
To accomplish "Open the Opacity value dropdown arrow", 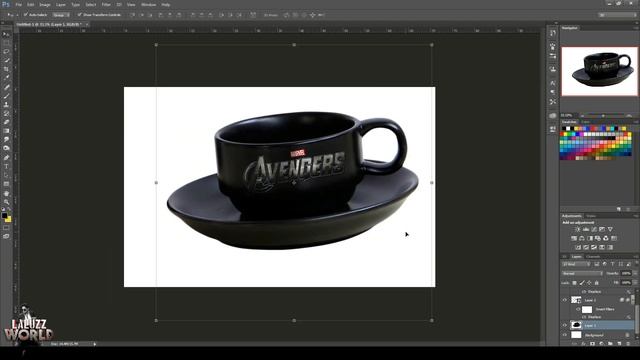I will tap(635, 273).
